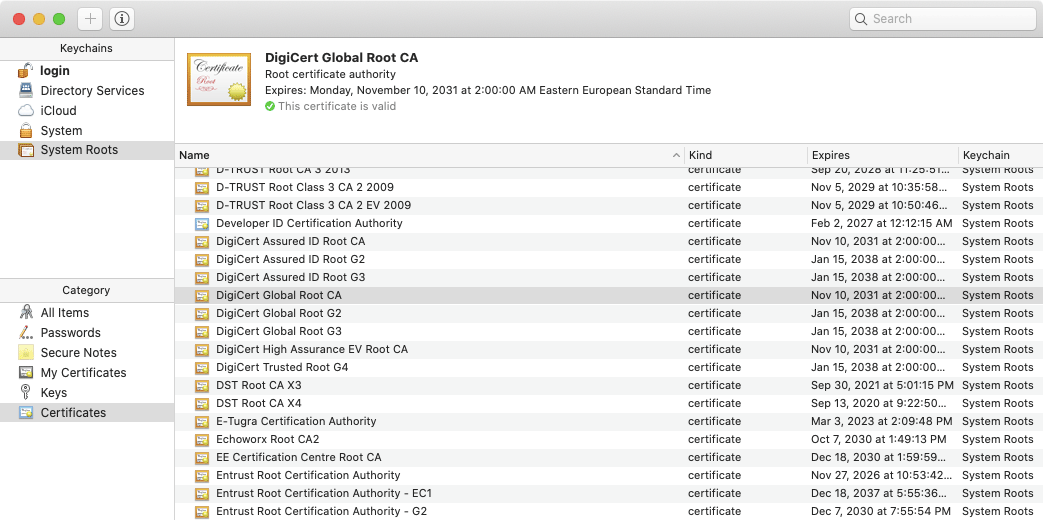Viewport: 1043px width, 520px height.
Task: Select the System Roots keychain
Action: point(78,150)
